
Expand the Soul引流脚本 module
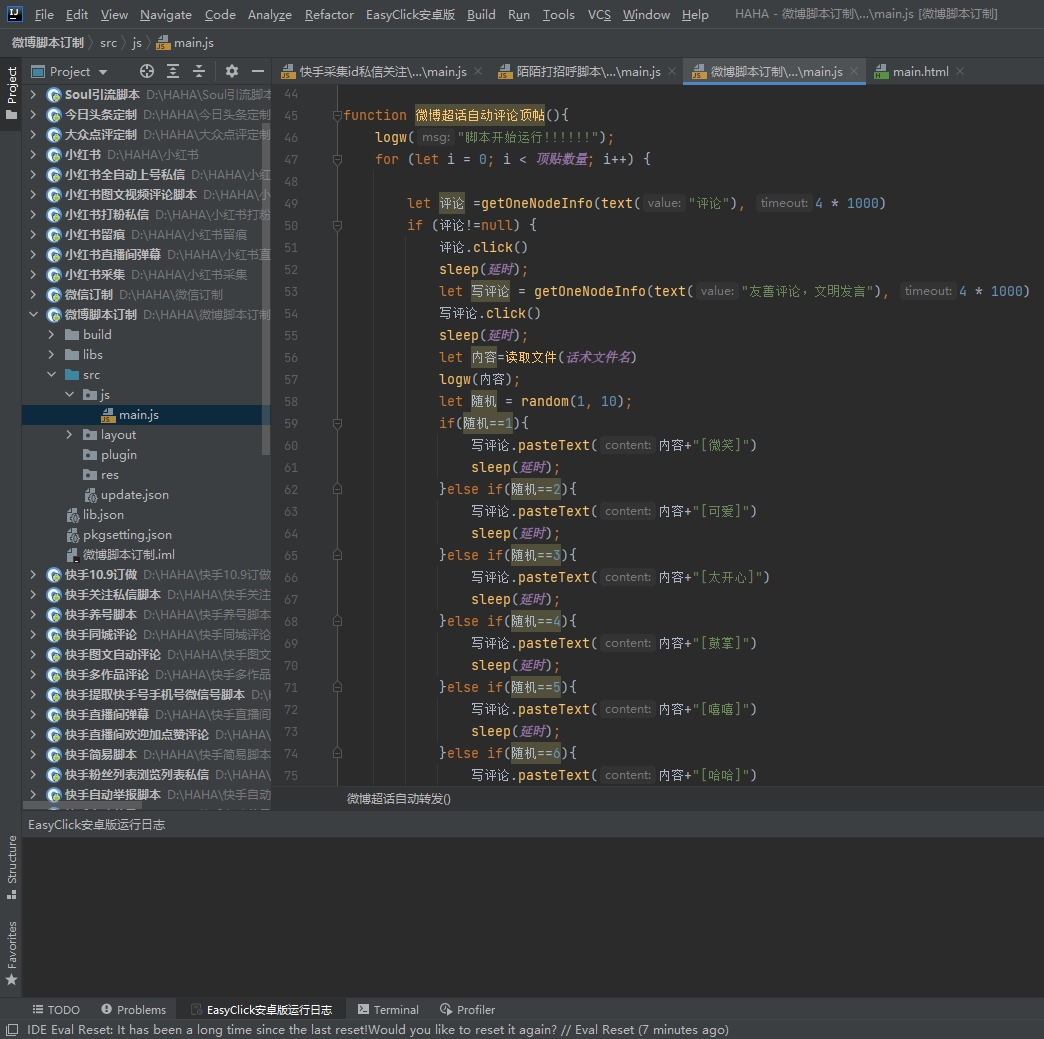point(33,95)
